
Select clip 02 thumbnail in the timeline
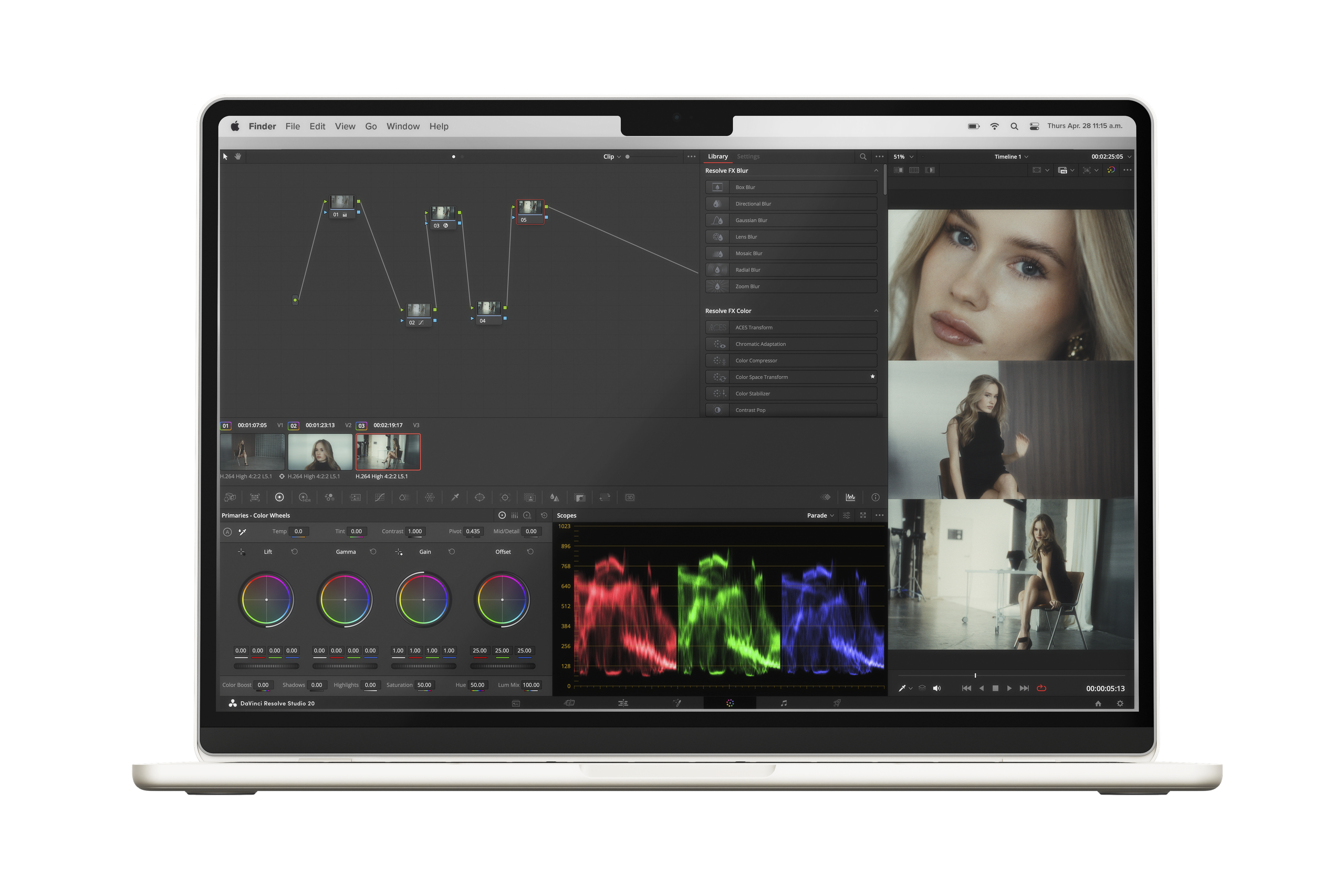pos(320,452)
